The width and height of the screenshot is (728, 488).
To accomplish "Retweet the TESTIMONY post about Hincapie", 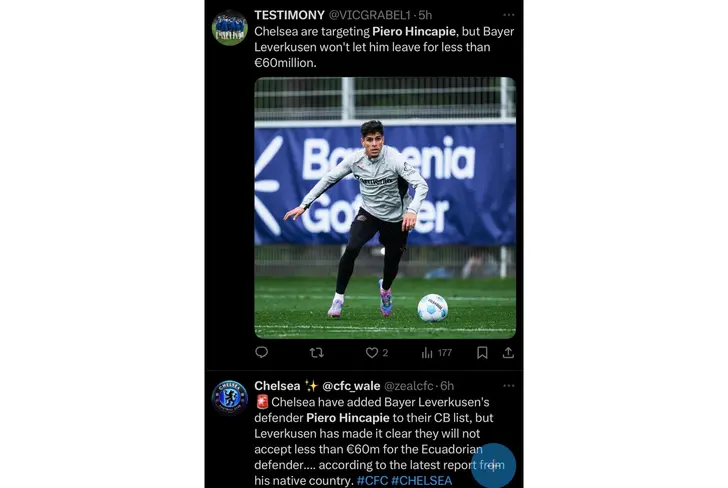I will click(317, 353).
